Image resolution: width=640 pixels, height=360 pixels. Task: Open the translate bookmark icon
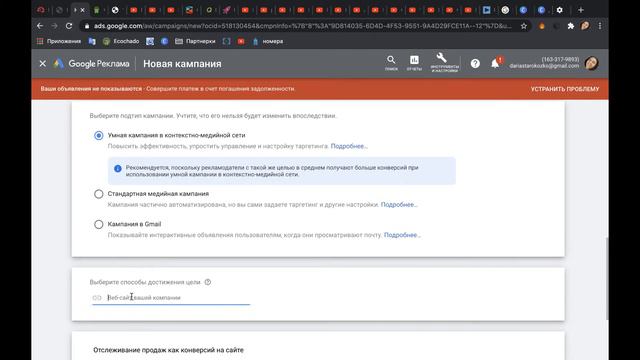(92, 41)
